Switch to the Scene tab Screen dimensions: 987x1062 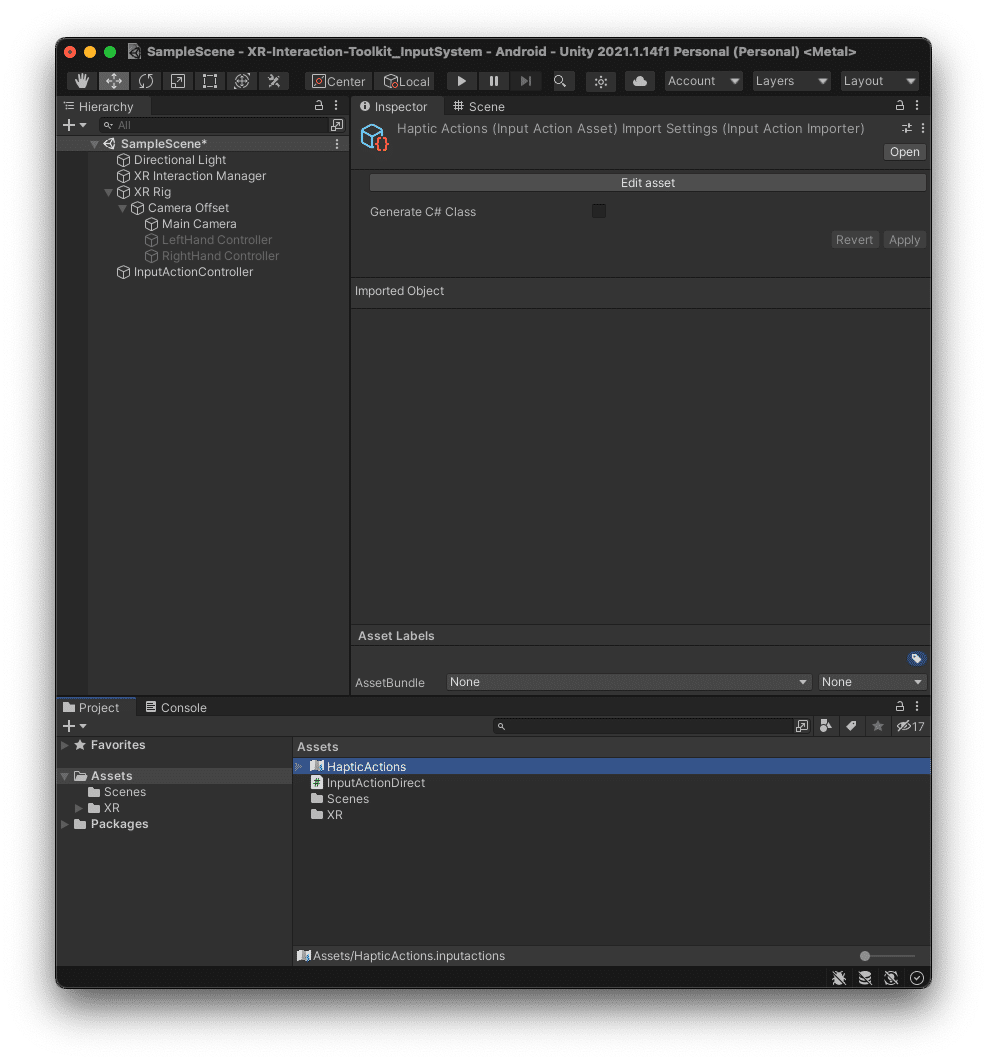tap(480, 106)
